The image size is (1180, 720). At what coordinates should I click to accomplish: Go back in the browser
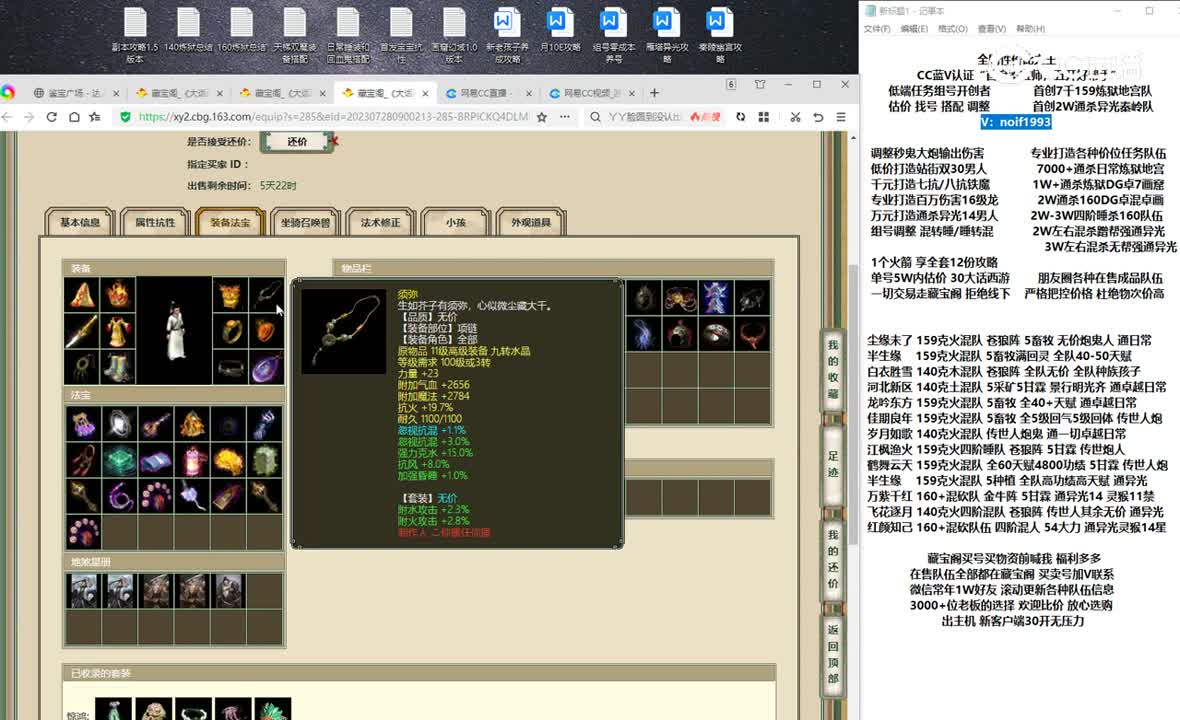pyautogui.click(x=7, y=117)
